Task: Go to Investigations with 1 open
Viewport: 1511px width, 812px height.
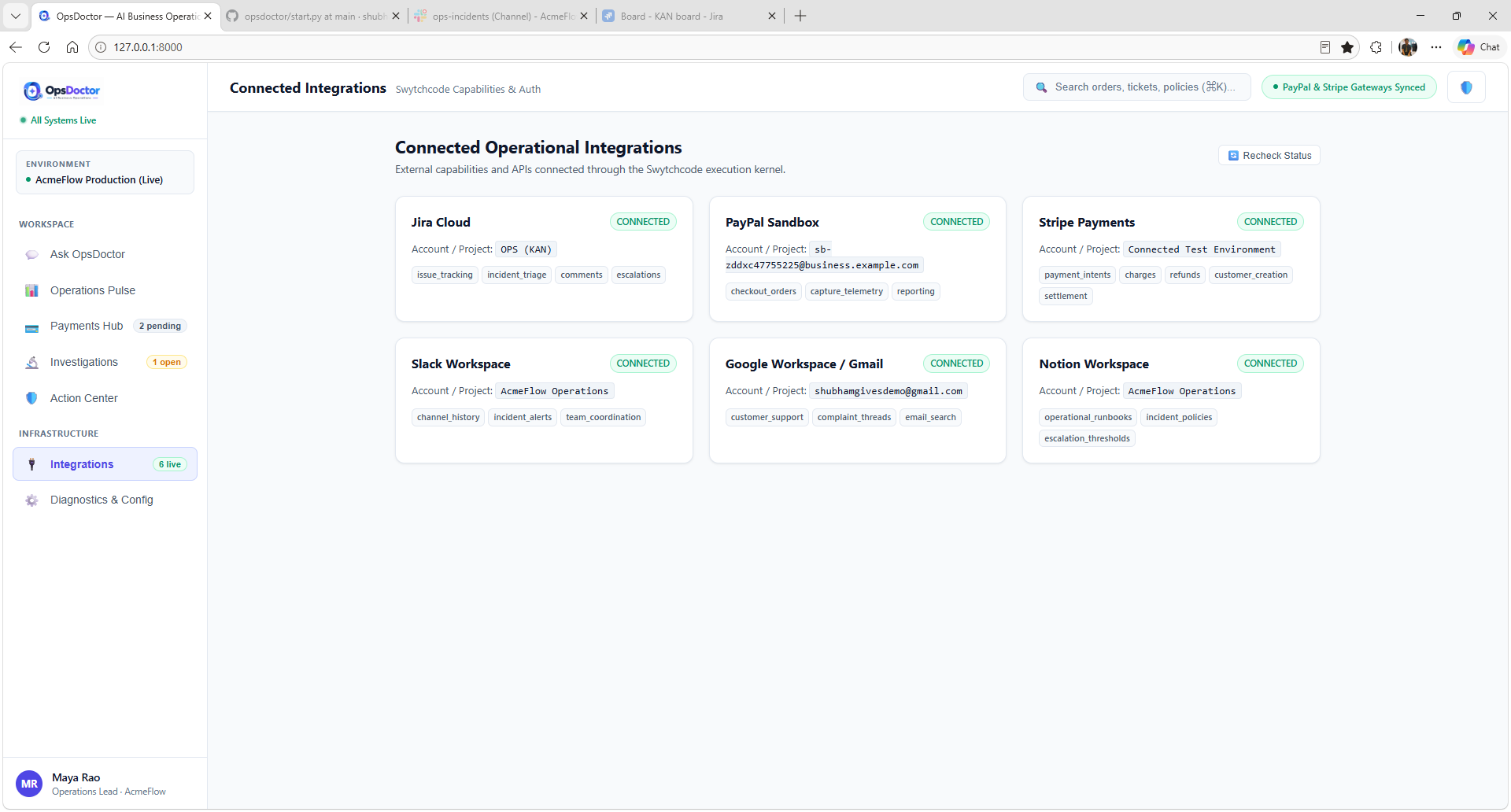Action: click(105, 363)
